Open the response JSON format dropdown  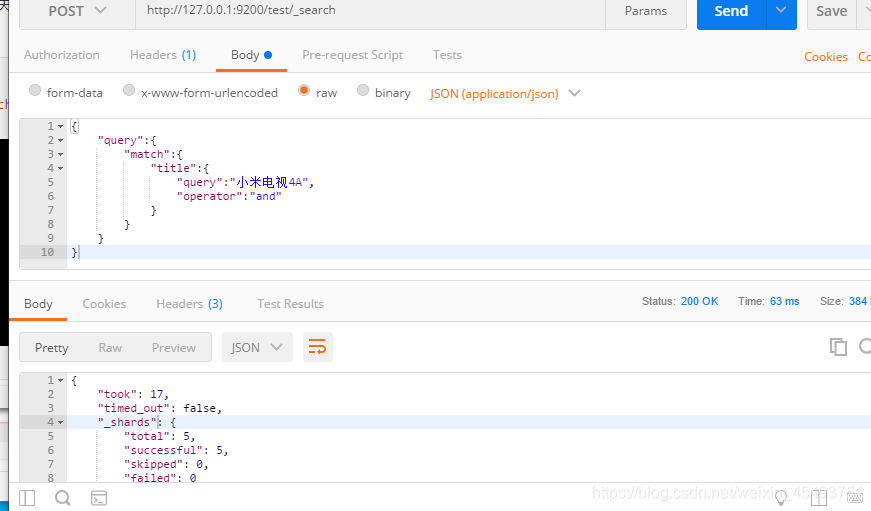click(257, 347)
